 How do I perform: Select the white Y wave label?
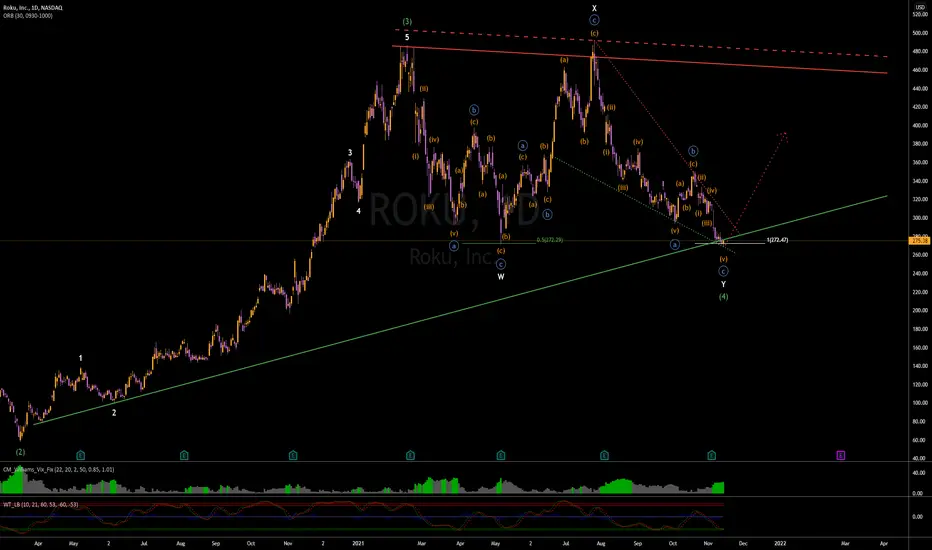click(x=723, y=284)
